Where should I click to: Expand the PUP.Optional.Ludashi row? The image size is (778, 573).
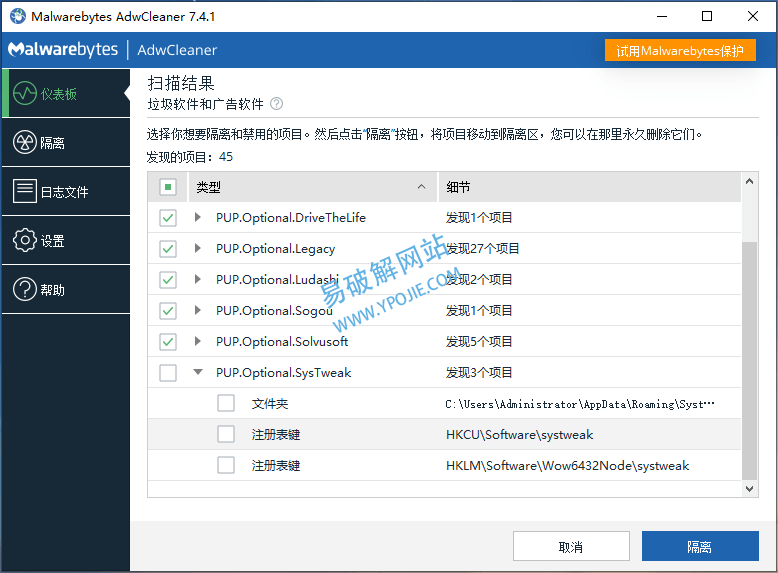pos(197,279)
